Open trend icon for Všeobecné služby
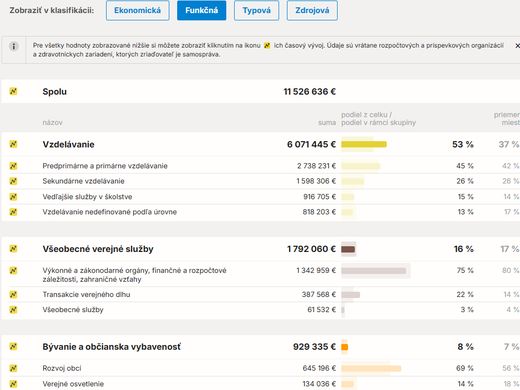The image size is (520, 390). 13,310
